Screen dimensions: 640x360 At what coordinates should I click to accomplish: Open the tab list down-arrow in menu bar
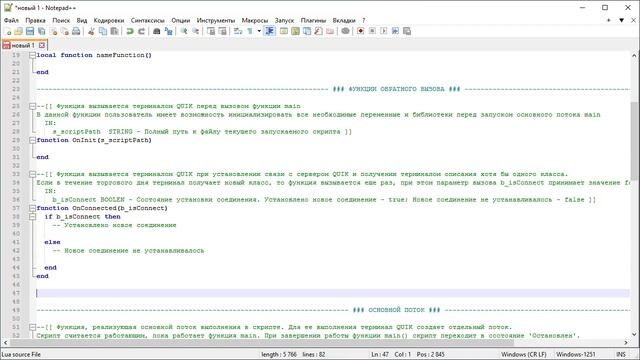(621, 20)
